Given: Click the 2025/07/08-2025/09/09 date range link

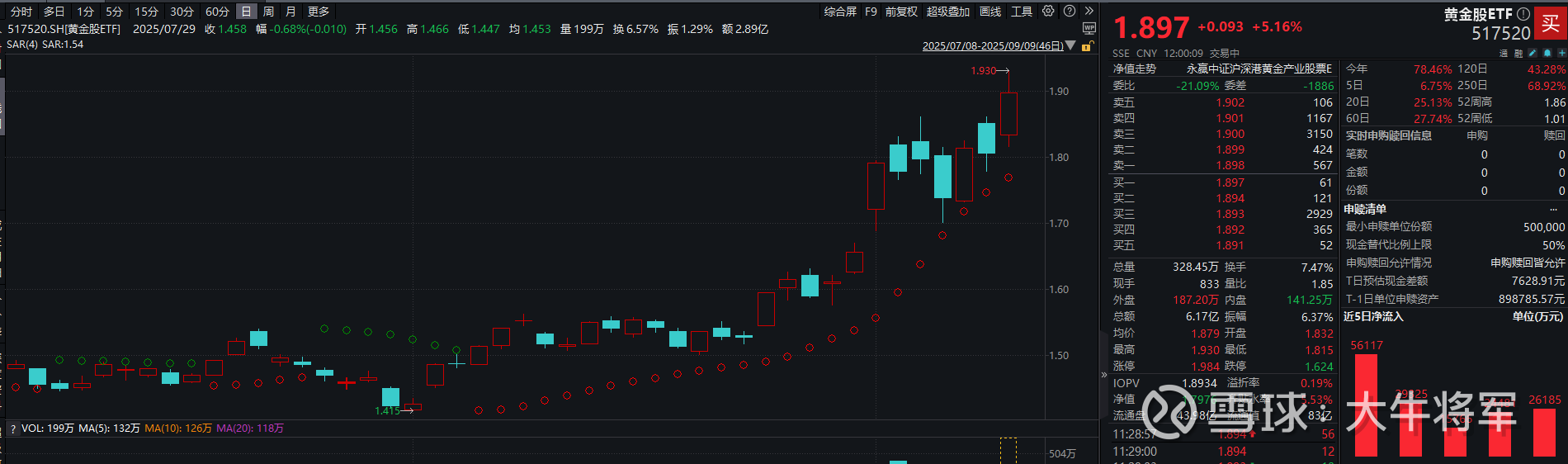Looking at the screenshot, I should coord(993,46).
